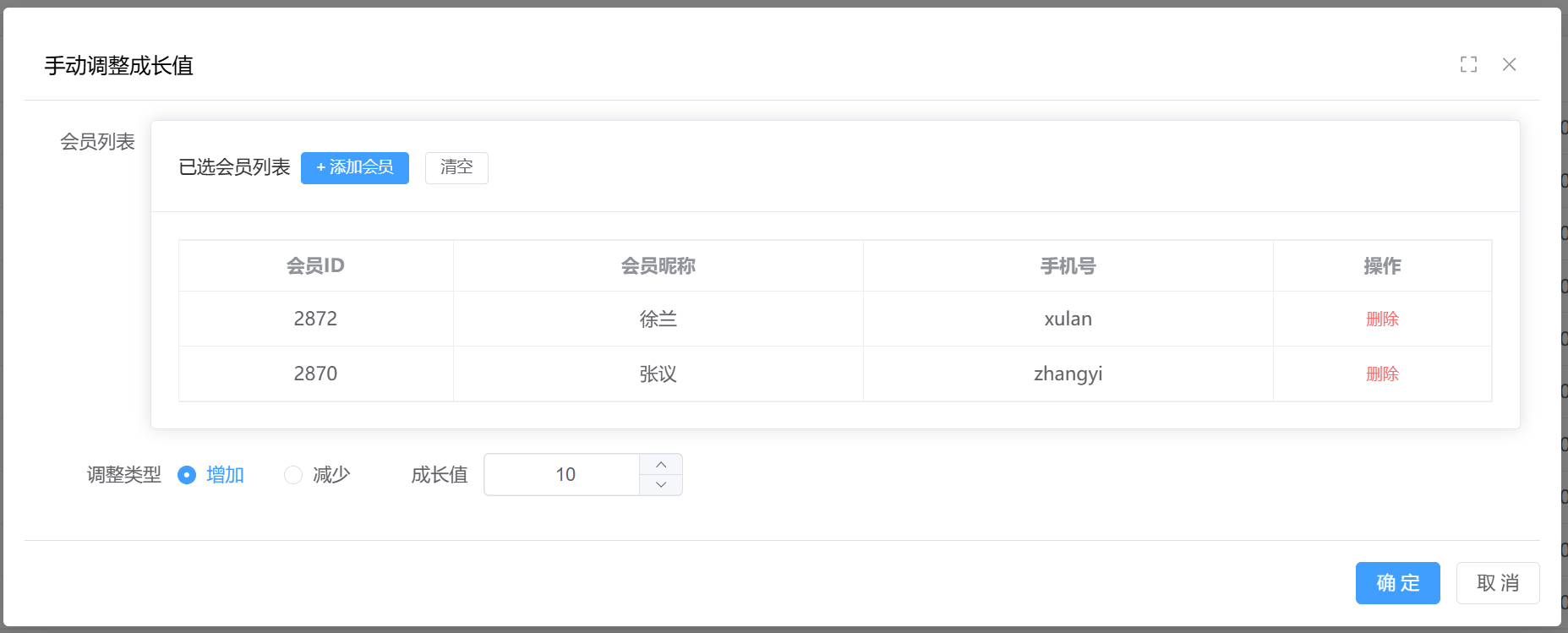Click the xulan phone number cell

(x=1068, y=319)
